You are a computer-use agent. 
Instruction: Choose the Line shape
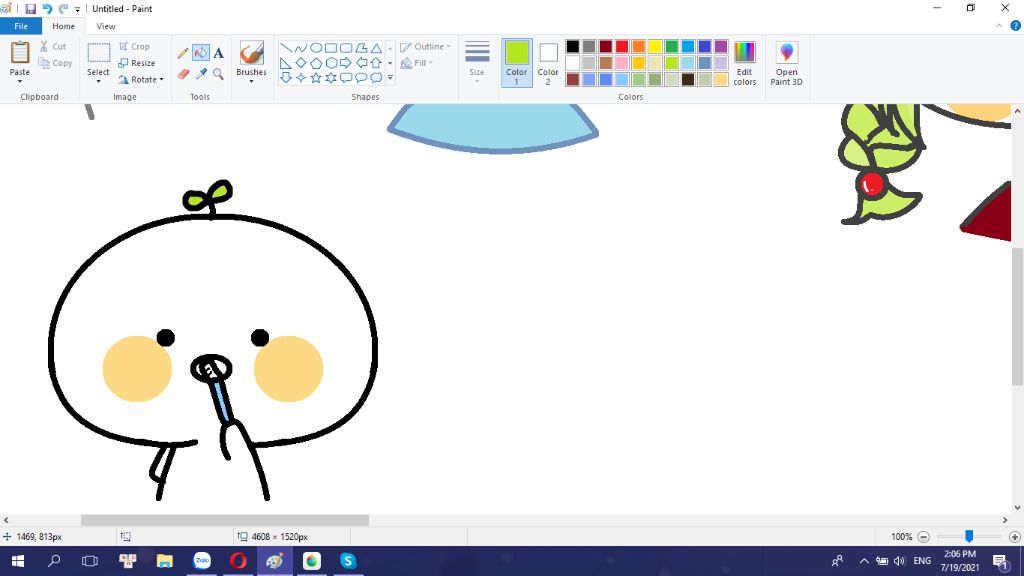coord(286,48)
